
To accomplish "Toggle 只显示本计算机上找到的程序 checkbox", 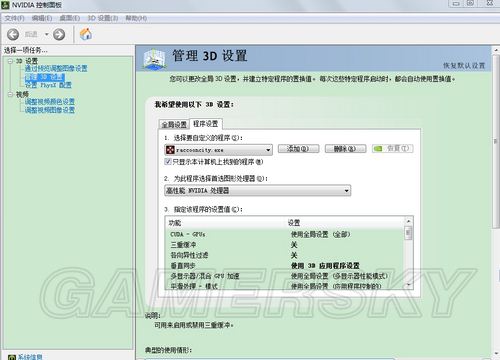I will coord(168,162).
